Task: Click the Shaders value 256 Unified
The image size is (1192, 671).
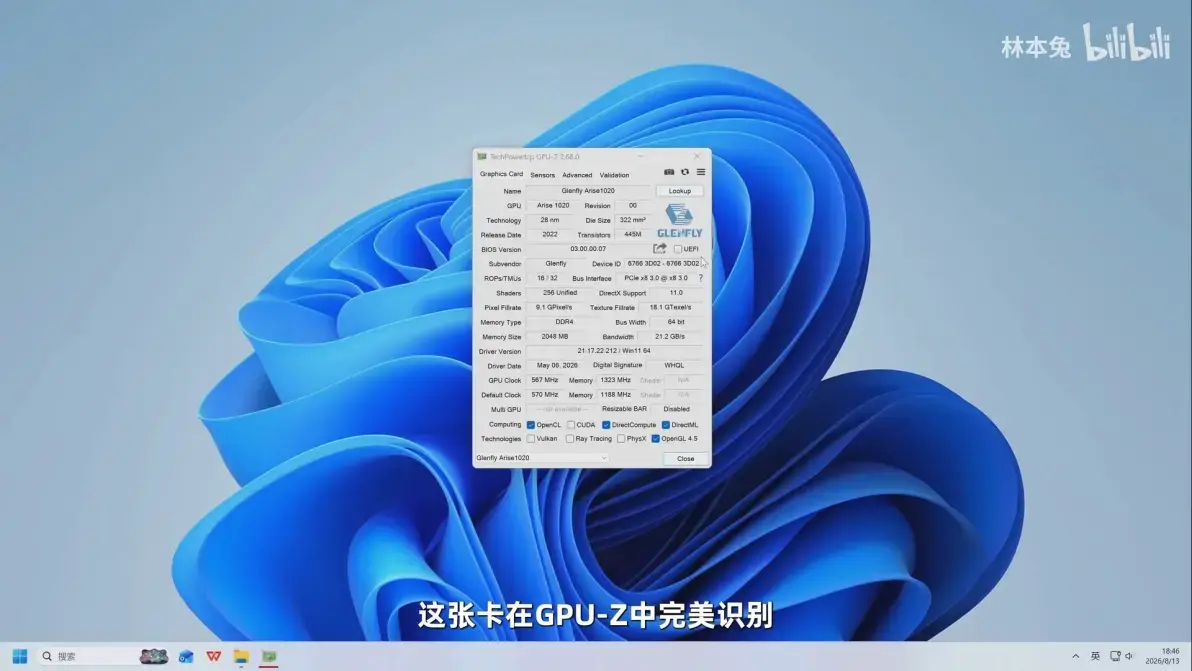Action: 560,293
